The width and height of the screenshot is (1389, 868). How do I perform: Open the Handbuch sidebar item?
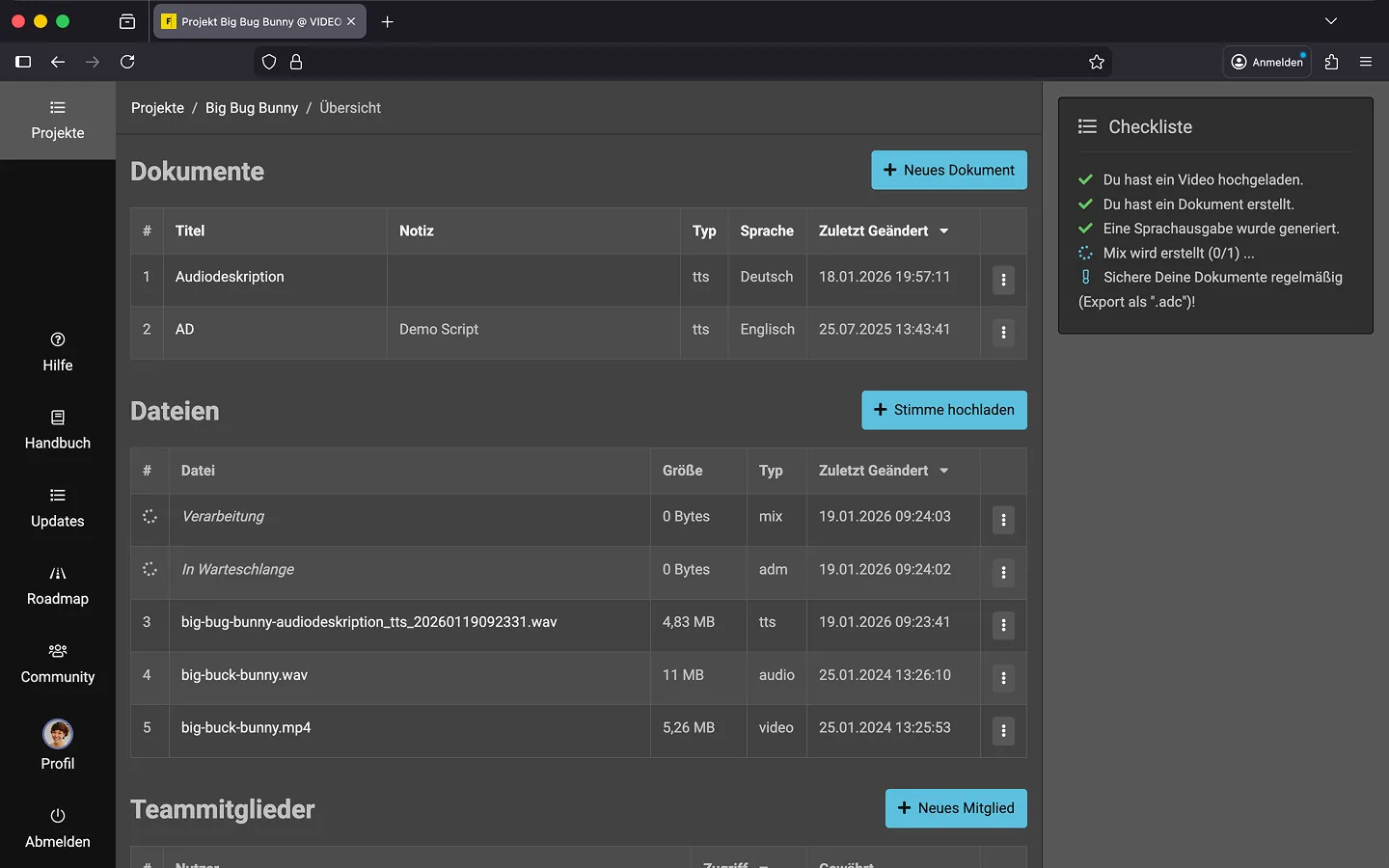tap(58, 429)
